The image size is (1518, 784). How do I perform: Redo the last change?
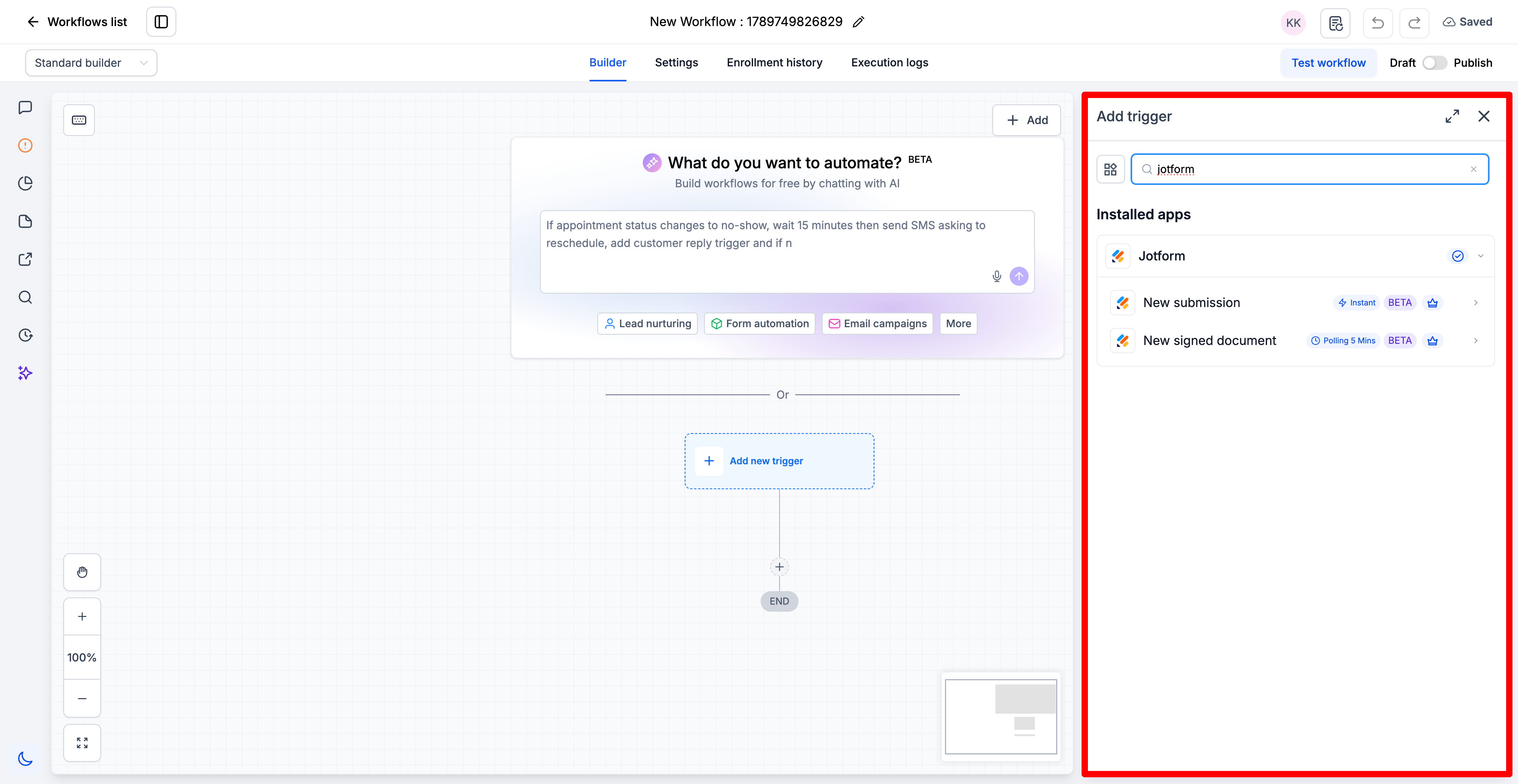(1414, 23)
